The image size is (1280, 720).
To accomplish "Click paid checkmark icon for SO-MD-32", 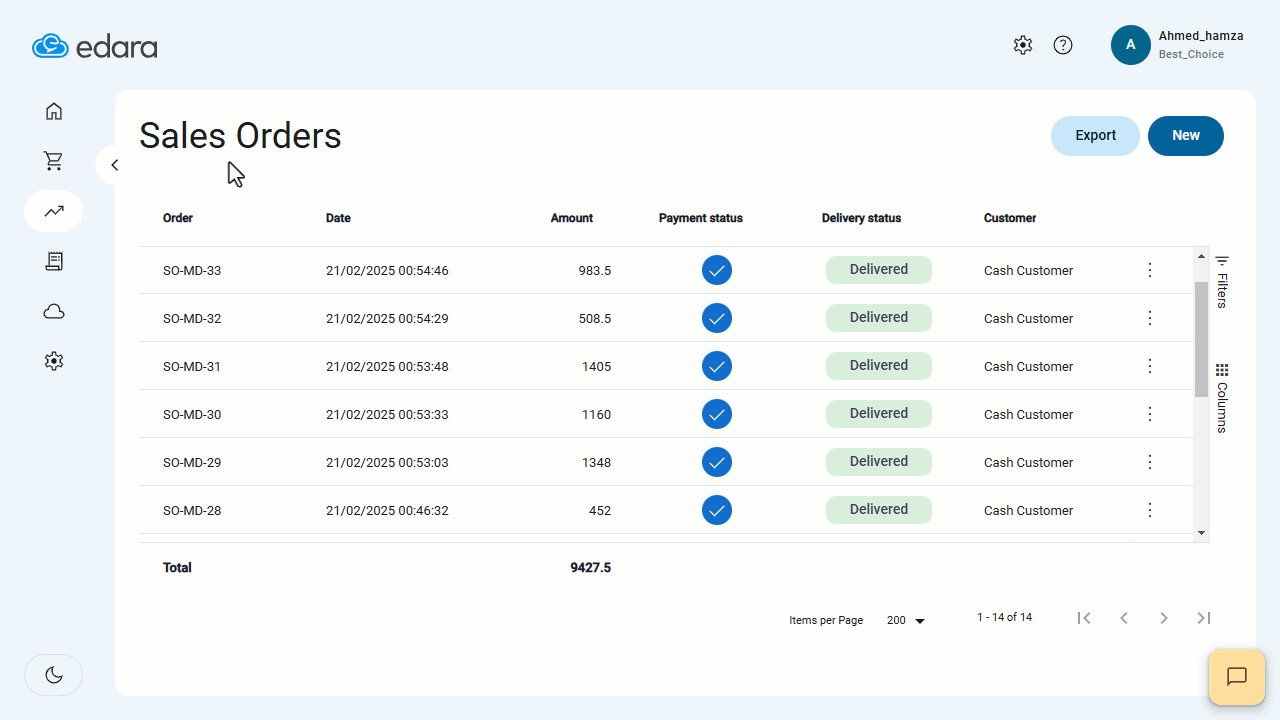I will pos(717,318).
